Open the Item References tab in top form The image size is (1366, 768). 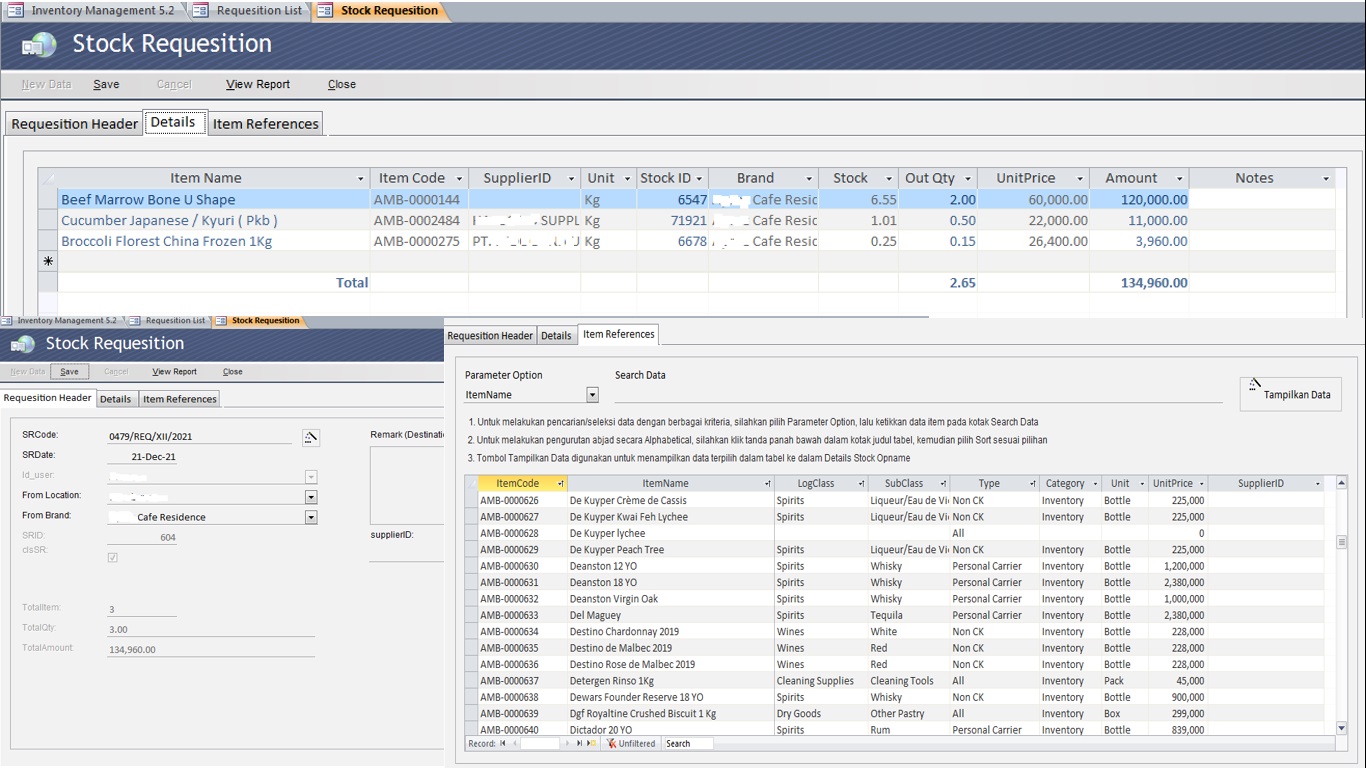pos(265,124)
